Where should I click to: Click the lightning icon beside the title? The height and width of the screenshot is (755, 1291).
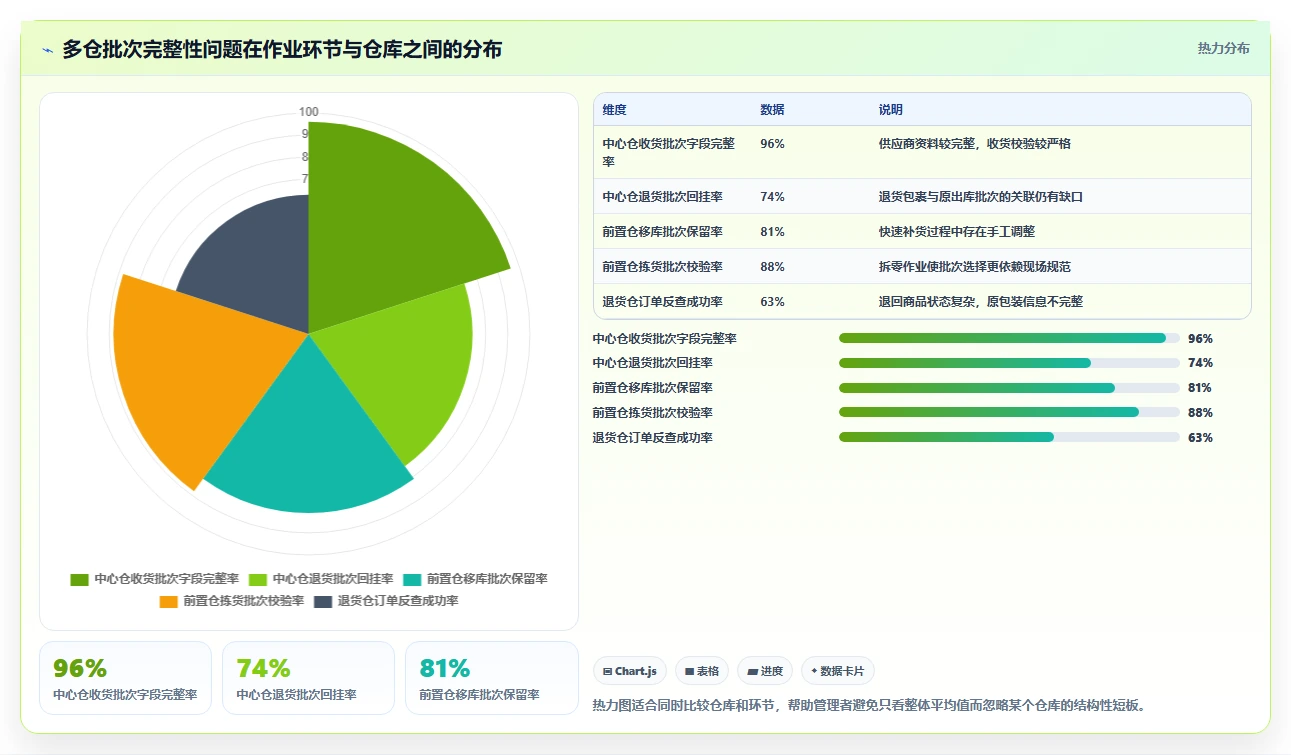48,50
